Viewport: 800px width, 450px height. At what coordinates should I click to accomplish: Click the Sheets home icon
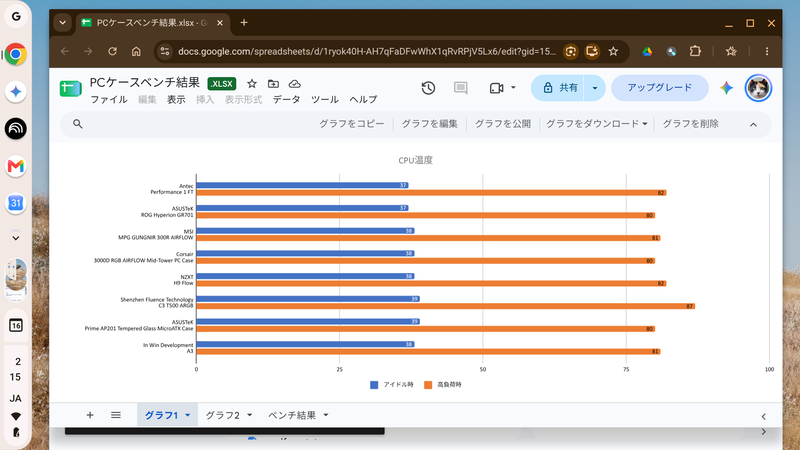(70, 88)
